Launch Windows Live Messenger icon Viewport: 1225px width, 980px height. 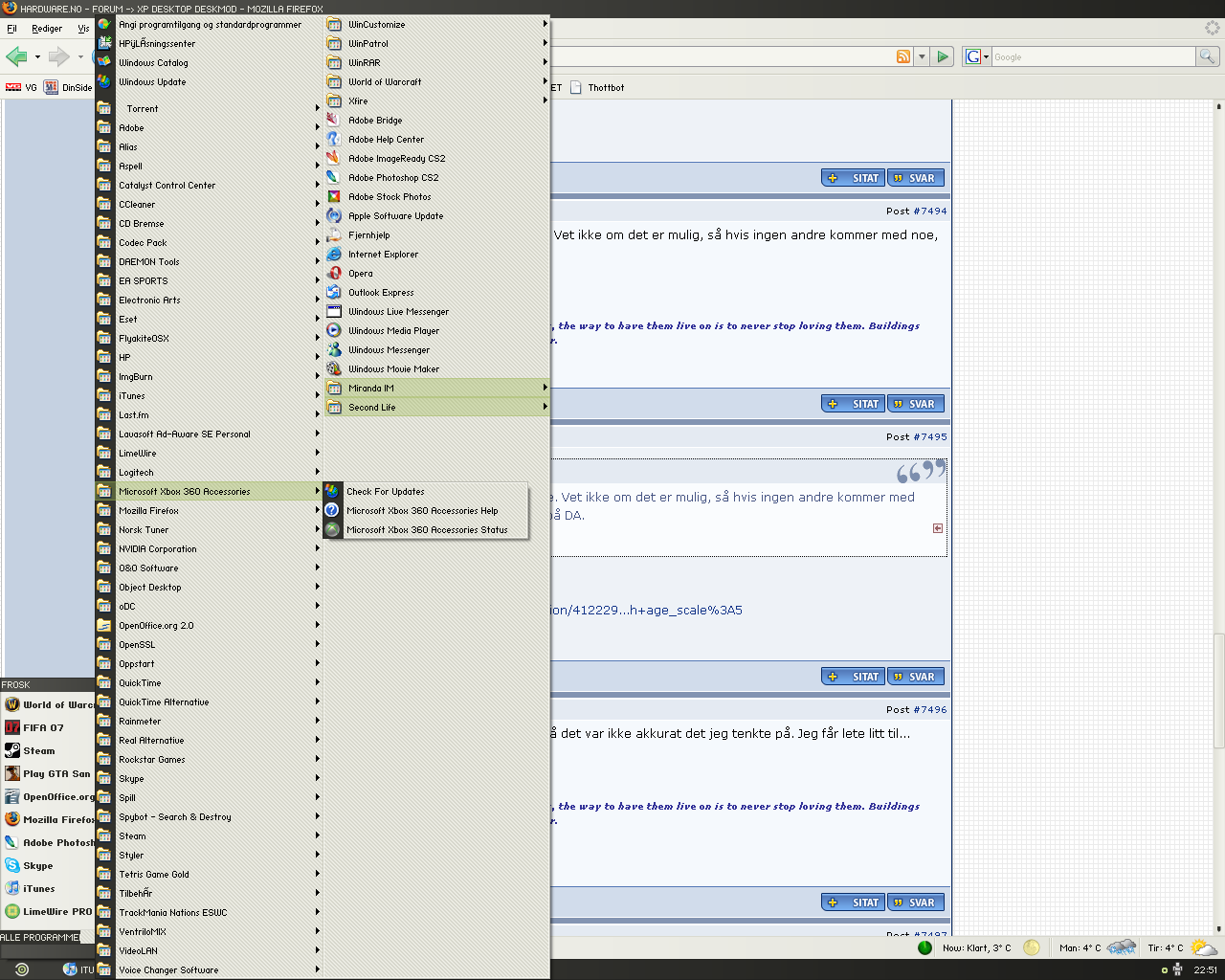[333, 312]
